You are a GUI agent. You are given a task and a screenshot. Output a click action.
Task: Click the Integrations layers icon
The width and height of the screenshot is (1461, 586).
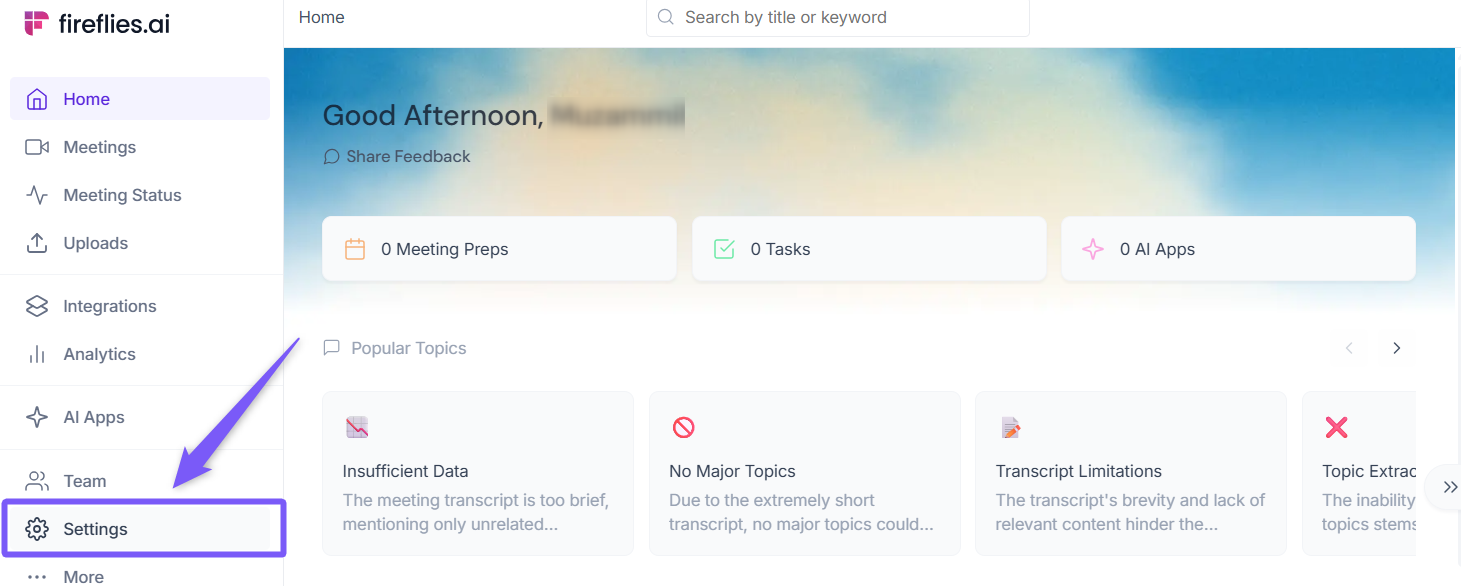(37, 306)
